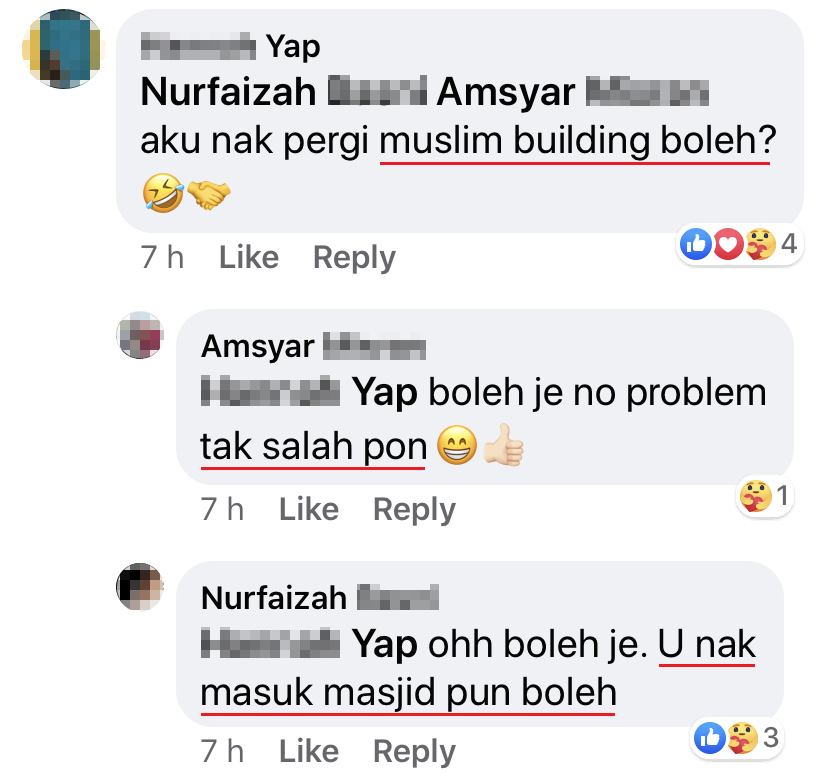
Task: Like Amsyar's reply comment
Action: click(x=309, y=510)
